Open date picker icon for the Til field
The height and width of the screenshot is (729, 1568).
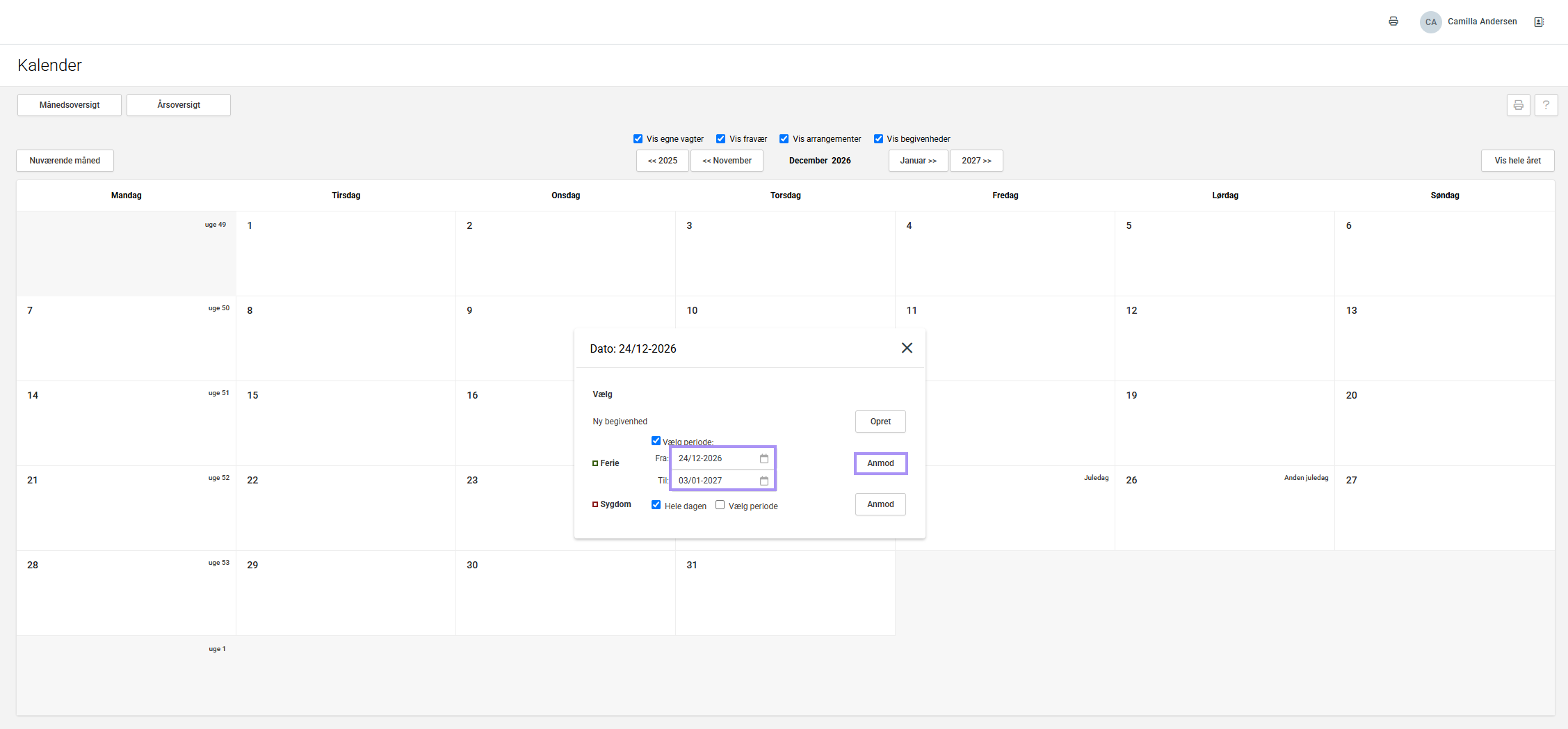coord(763,481)
